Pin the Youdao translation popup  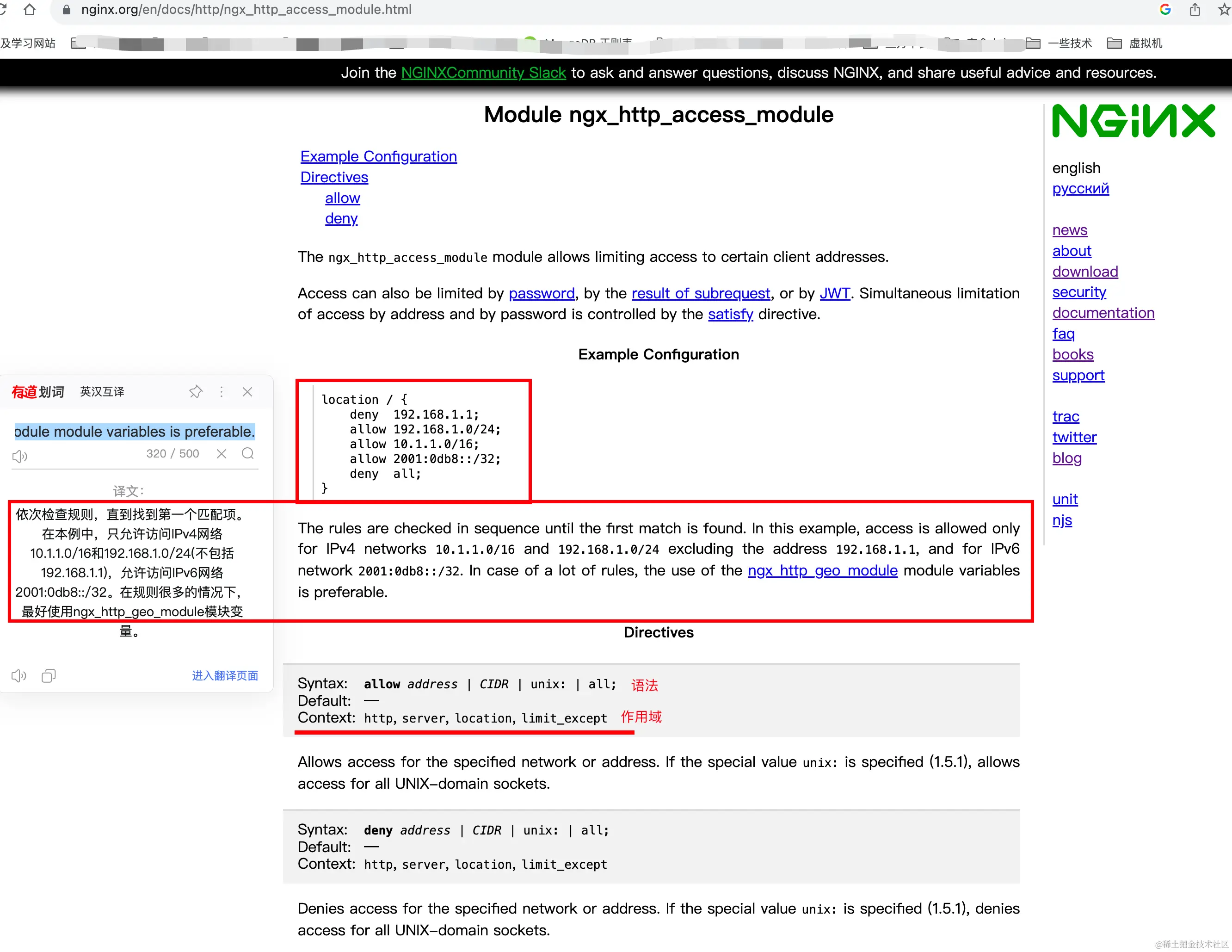195,392
